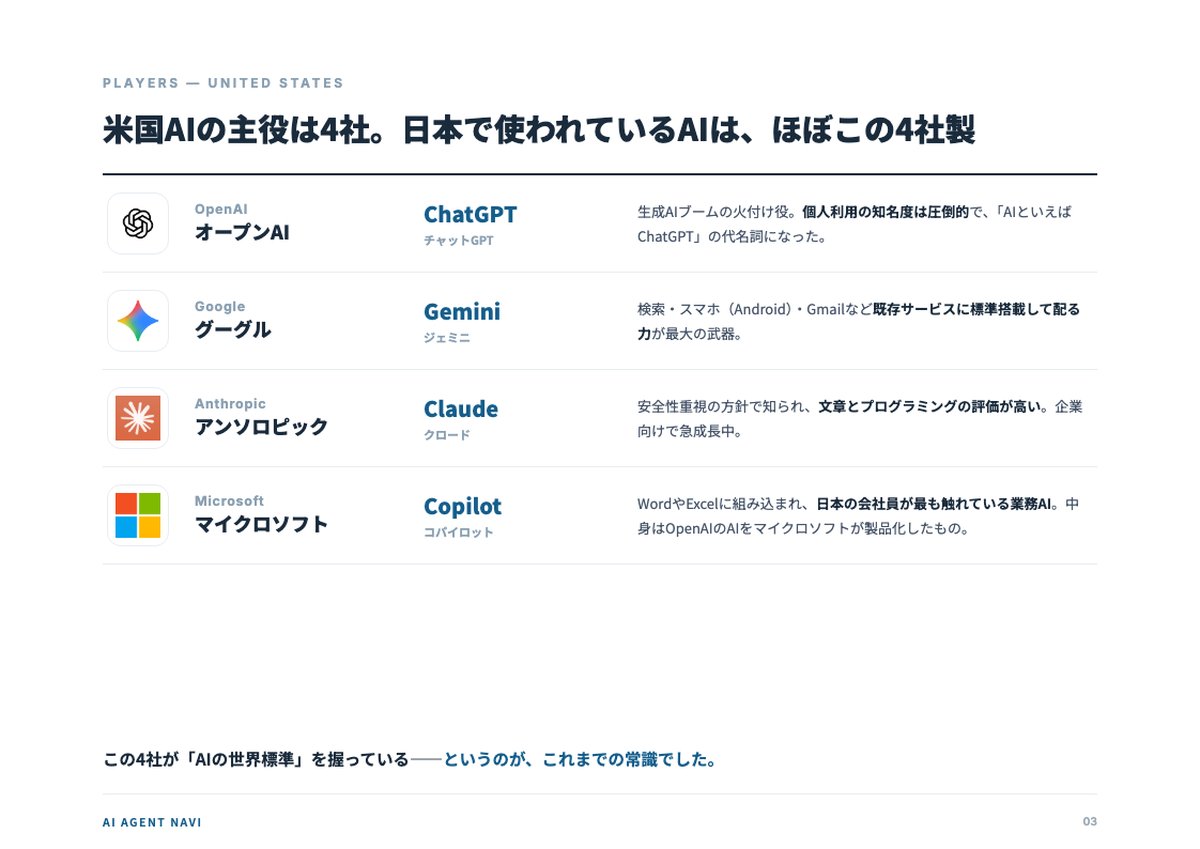Click the slide headline starting with 米国AIの主役は4社

[x=539, y=130]
